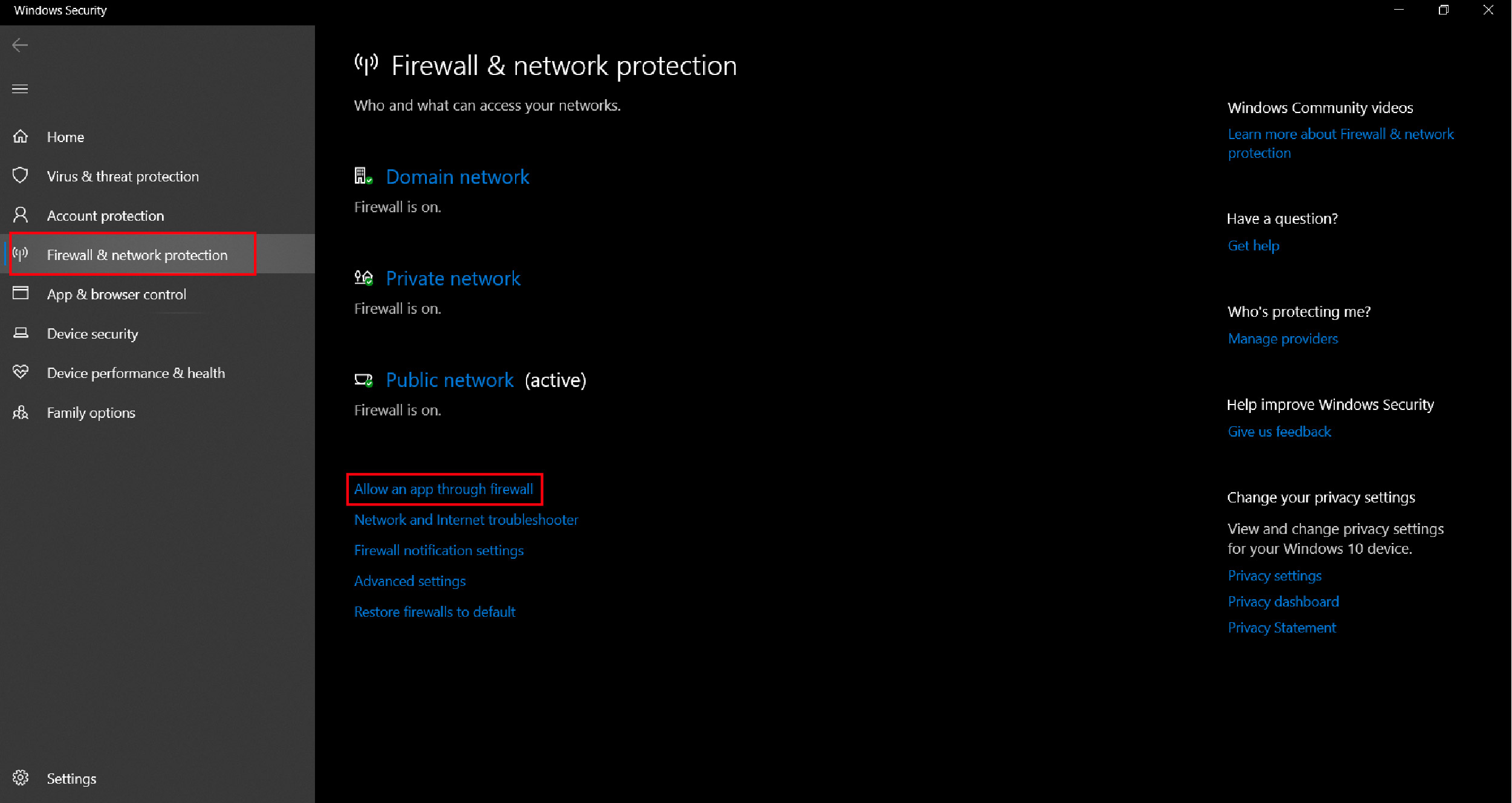This screenshot has height=803, width=1512.
Task: Toggle the hamburger navigation menu
Action: pos(20,89)
